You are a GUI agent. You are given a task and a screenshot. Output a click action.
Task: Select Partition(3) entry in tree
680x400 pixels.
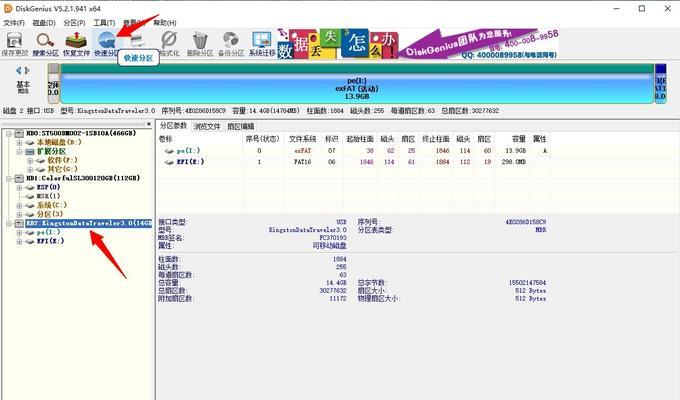click(x=49, y=214)
